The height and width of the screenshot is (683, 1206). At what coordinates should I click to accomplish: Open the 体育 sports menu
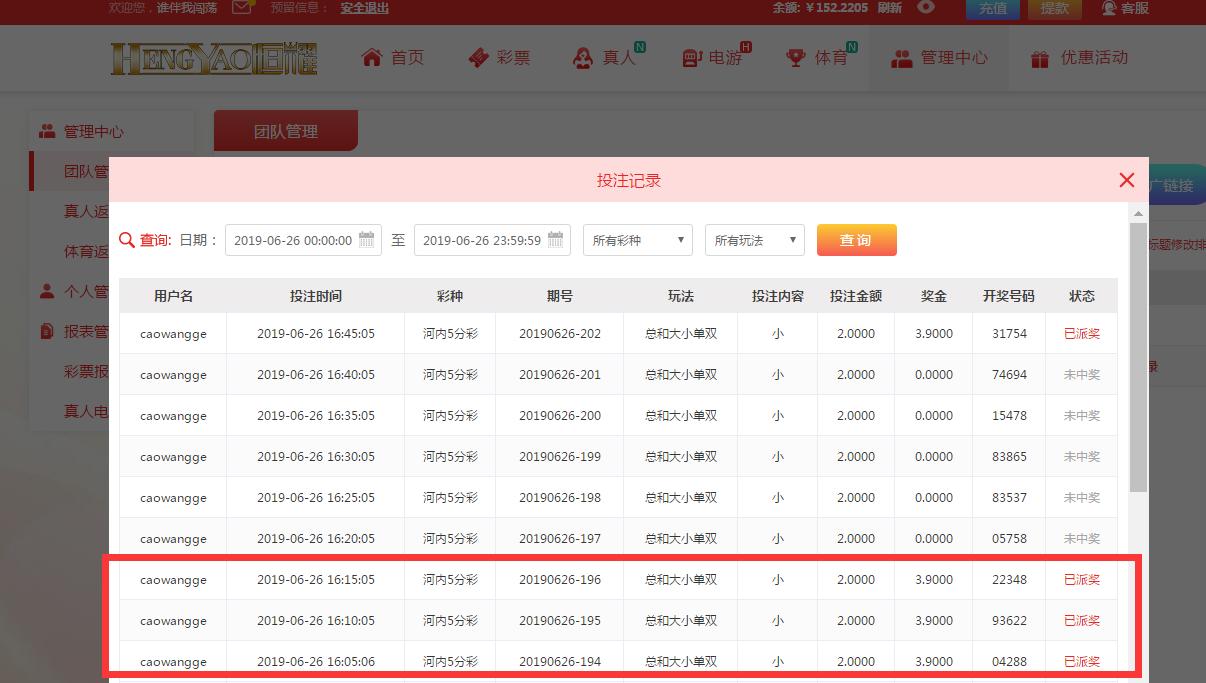[x=820, y=57]
